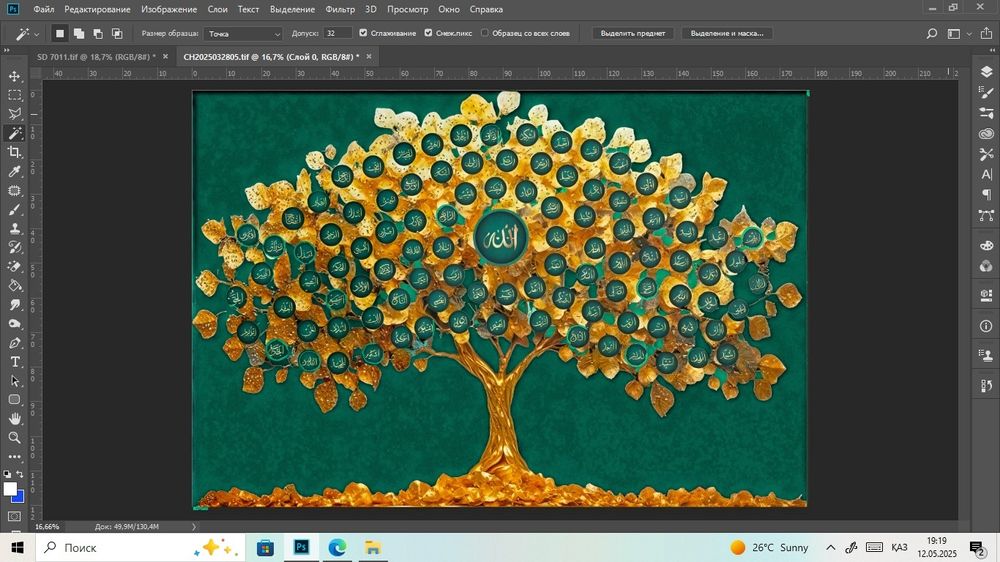Select the Clone Stamp tool
This screenshot has height=562, width=1000.
[14, 228]
